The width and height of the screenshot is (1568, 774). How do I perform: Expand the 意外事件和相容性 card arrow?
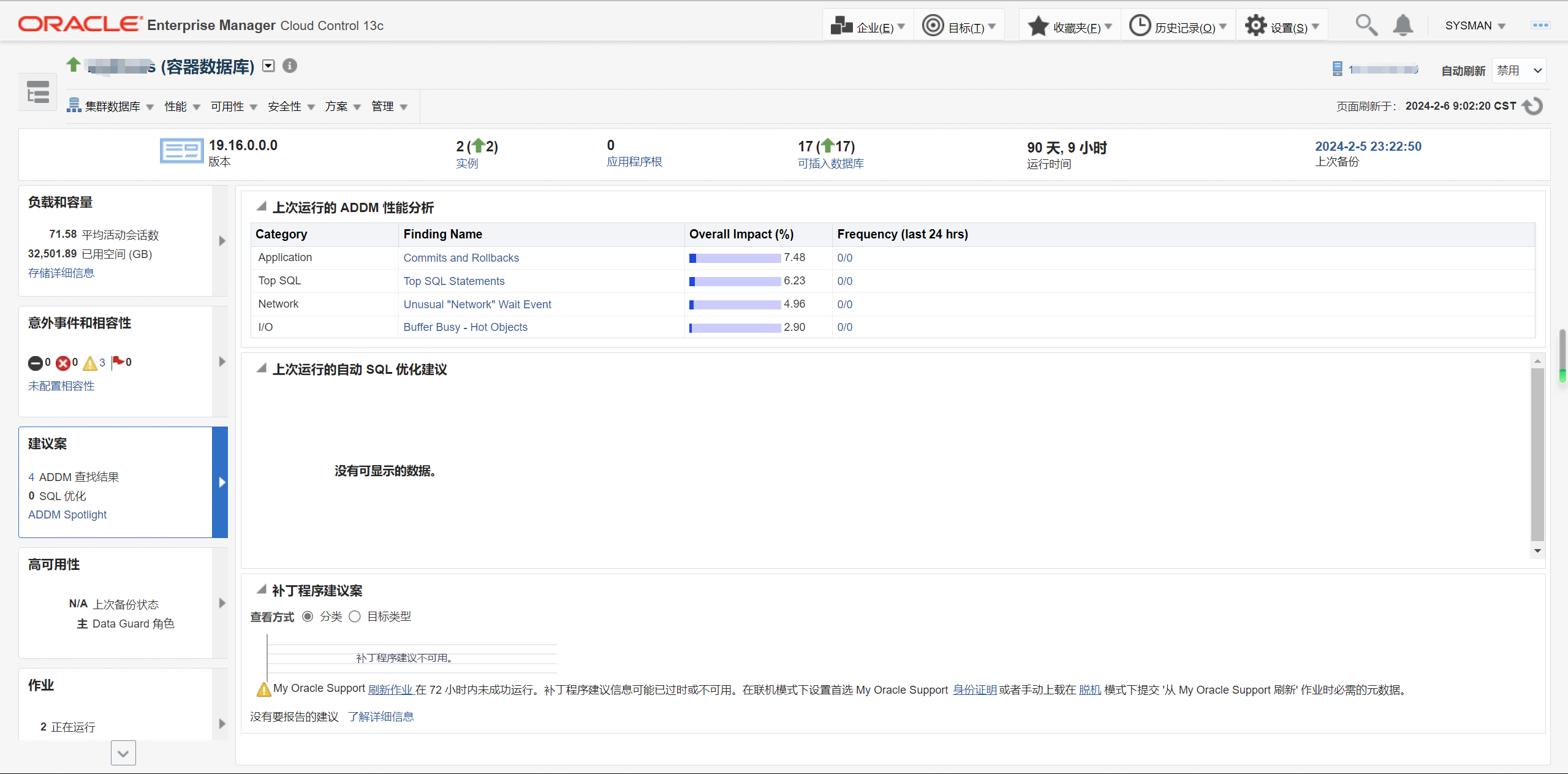point(222,362)
